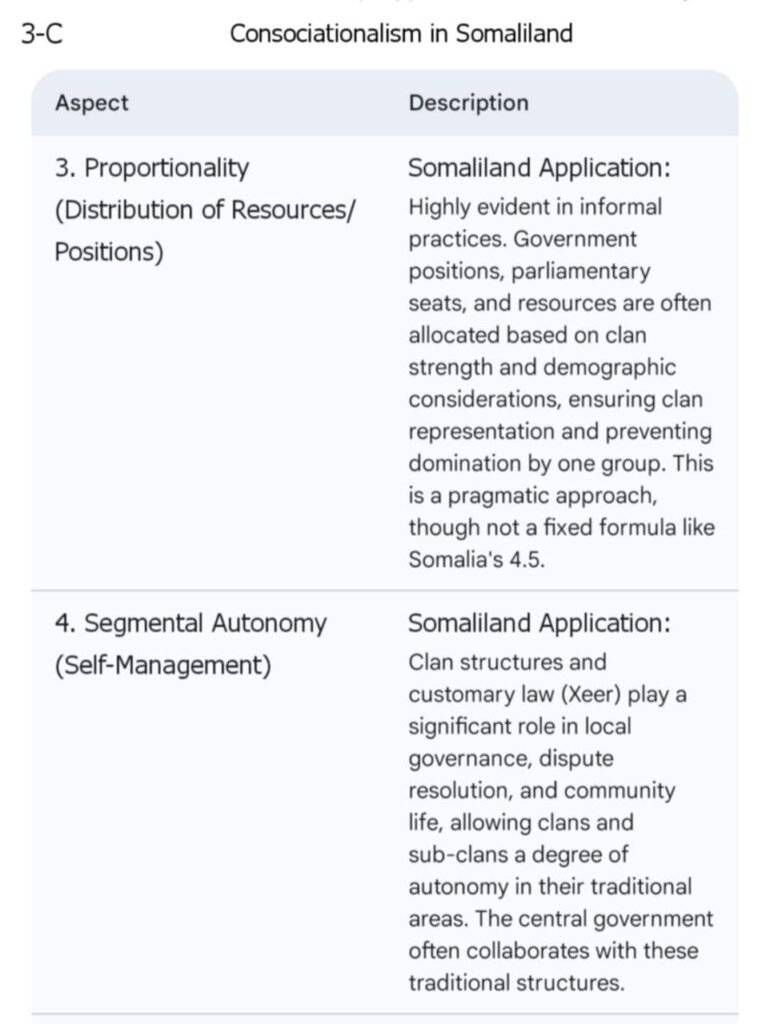
Task: Click the line "Clan structures and"
Action: (x=507, y=662)
